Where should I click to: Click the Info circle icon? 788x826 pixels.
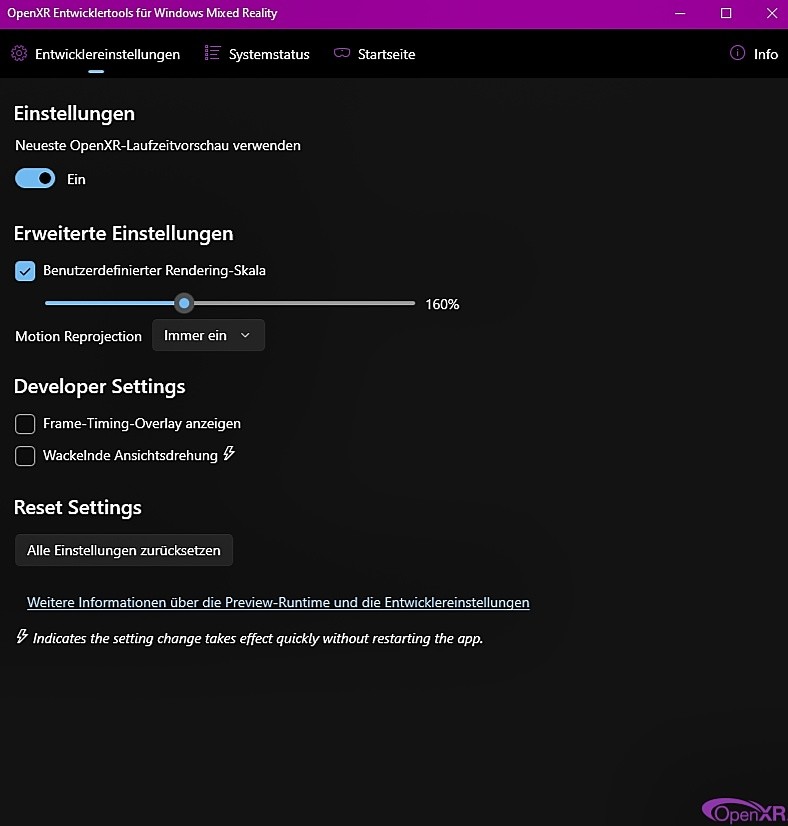click(x=737, y=53)
